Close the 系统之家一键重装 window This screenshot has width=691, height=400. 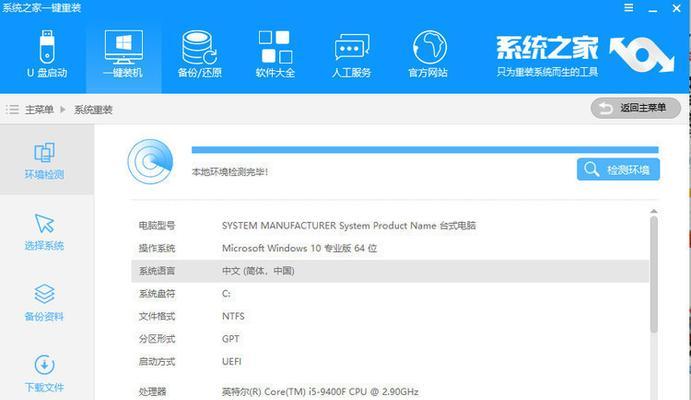(x=676, y=8)
